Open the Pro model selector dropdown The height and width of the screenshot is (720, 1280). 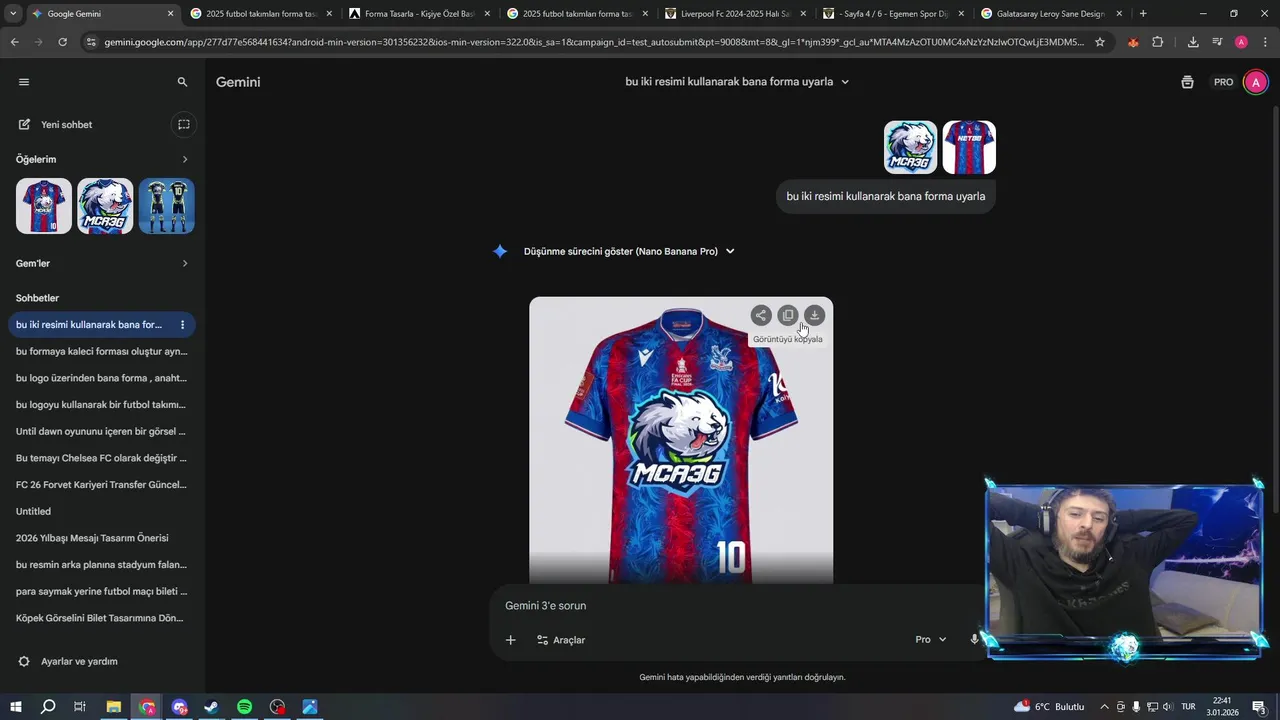[x=931, y=640]
